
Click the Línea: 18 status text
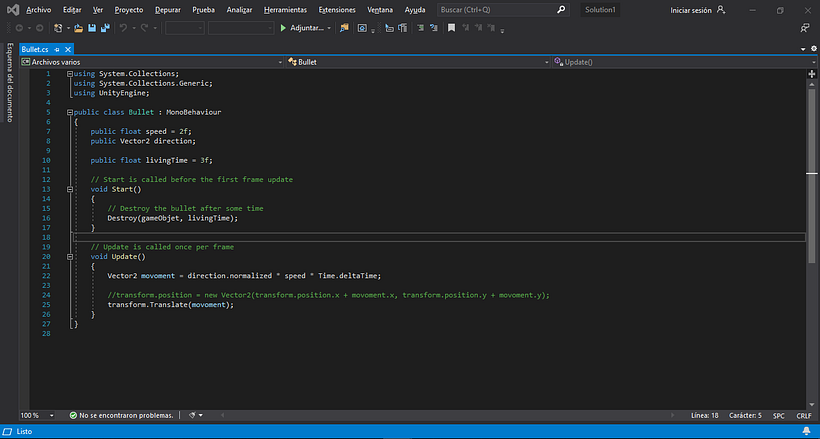click(x=704, y=415)
